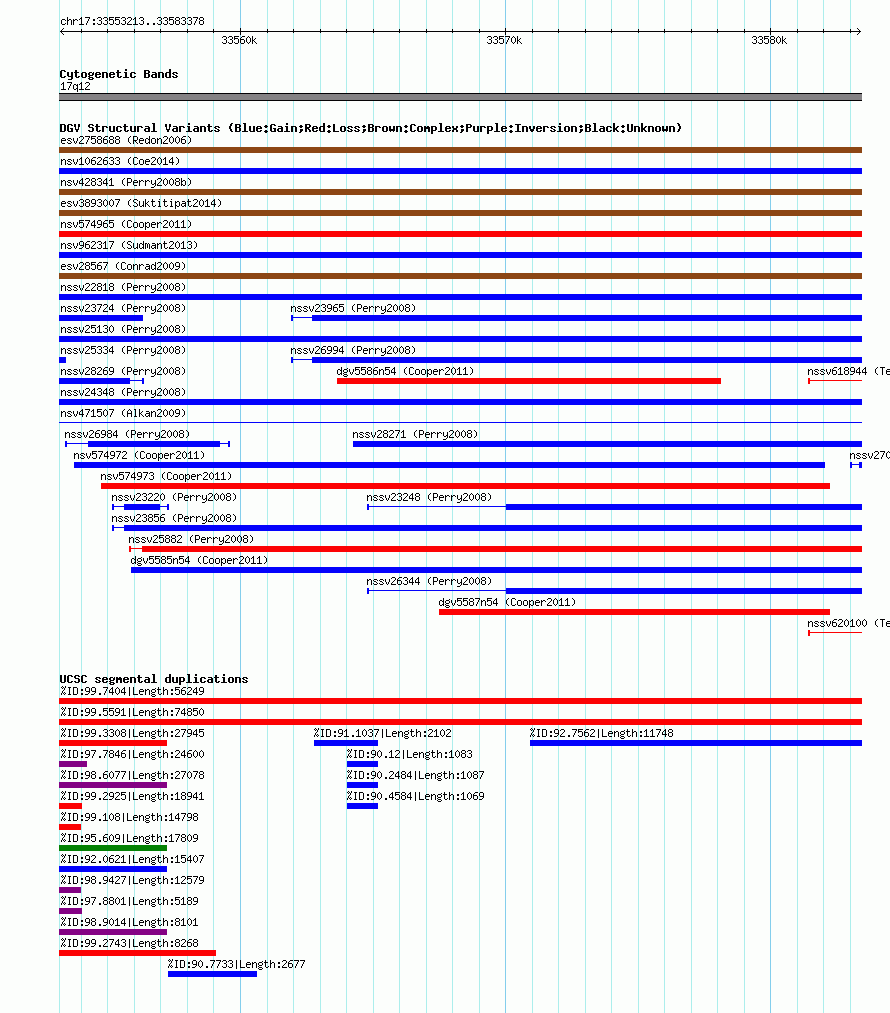Open variant nsv428341 (Perry2008b)
This screenshot has width=890, height=1013.
tap(461, 192)
